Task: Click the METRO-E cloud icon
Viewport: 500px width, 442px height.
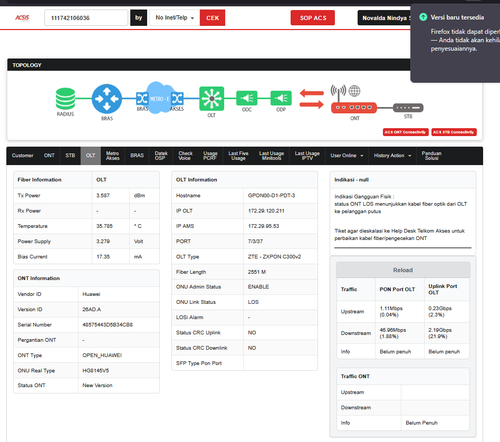Action: coord(159,98)
